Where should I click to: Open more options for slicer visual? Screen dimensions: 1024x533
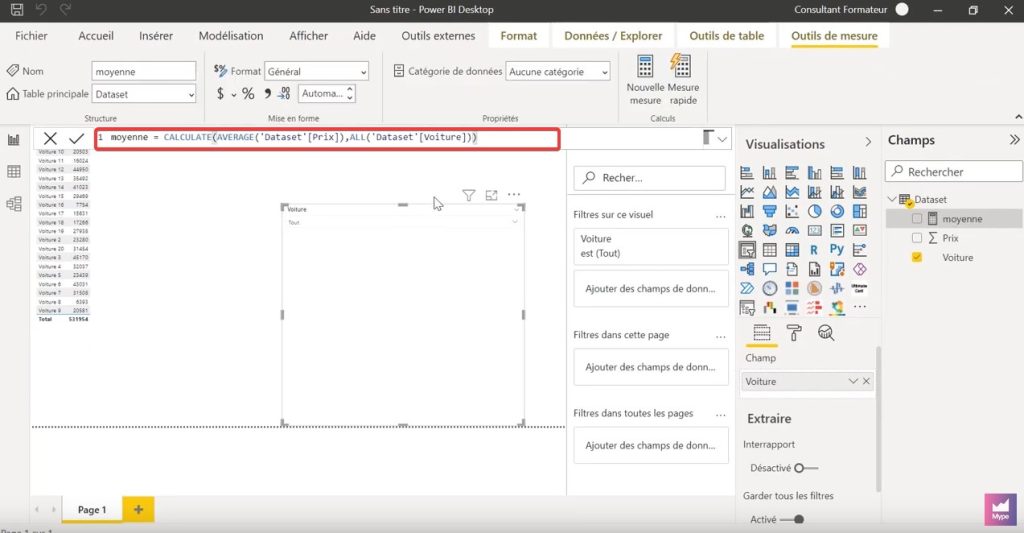pos(514,195)
